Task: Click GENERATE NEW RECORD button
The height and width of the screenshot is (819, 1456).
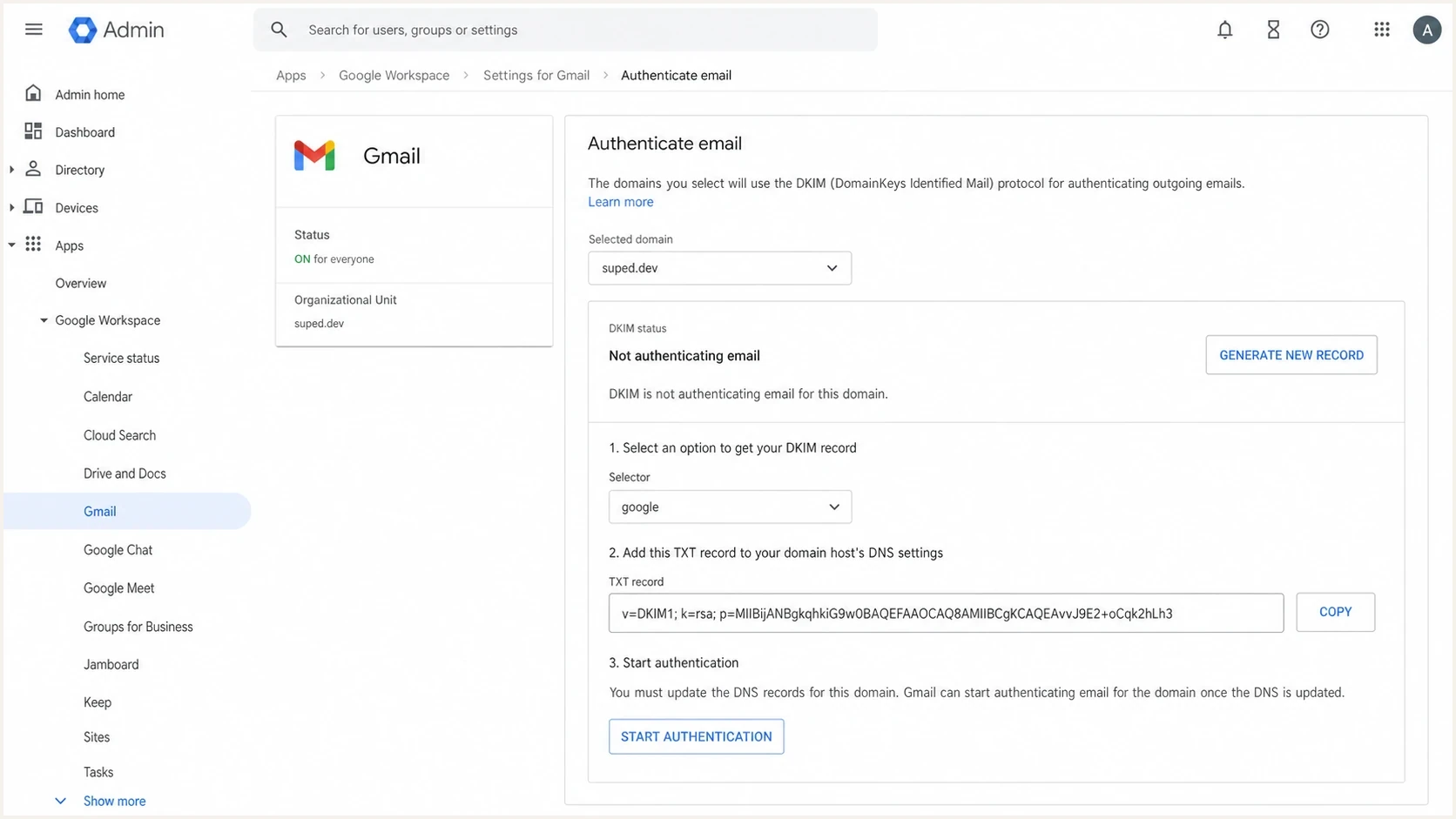Action: pos(1291,355)
